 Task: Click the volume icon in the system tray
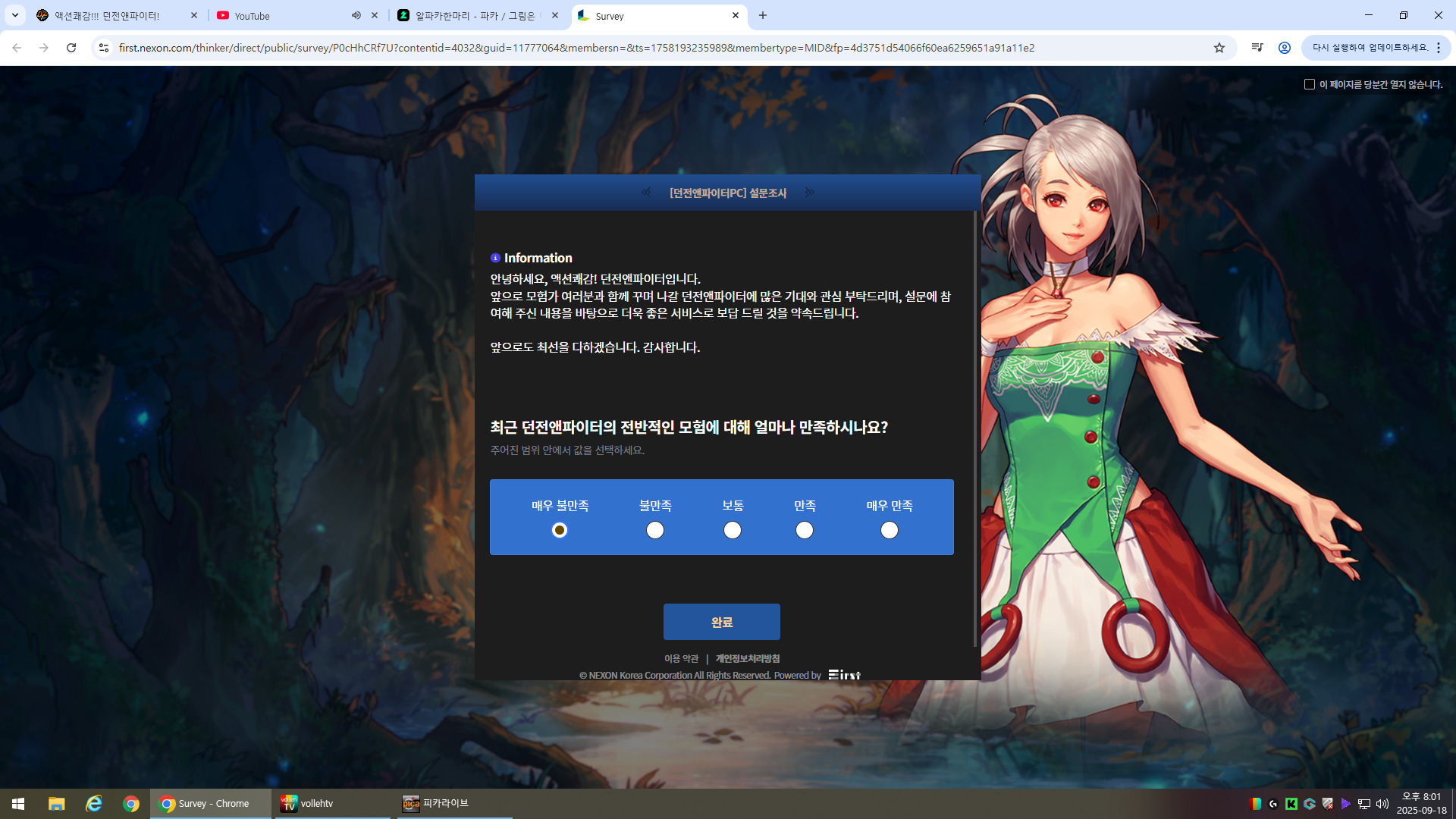pos(1382,804)
